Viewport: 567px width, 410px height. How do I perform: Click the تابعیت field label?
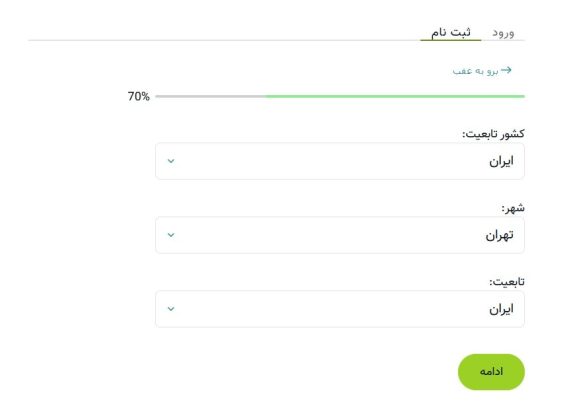click(x=507, y=282)
